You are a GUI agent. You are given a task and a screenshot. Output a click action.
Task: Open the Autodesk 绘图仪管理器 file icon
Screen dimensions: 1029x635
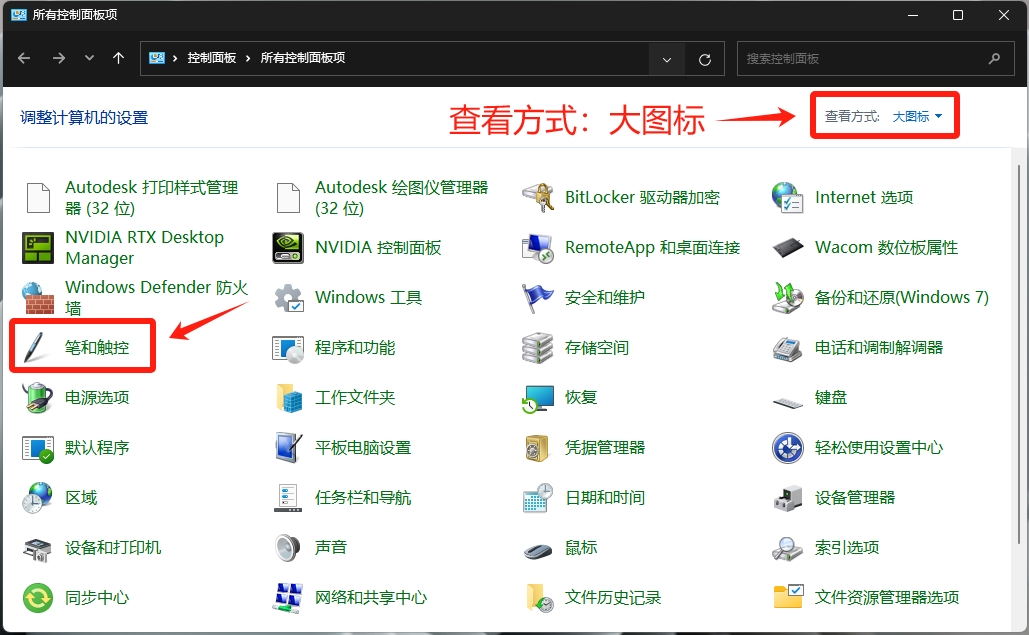coord(288,197)
